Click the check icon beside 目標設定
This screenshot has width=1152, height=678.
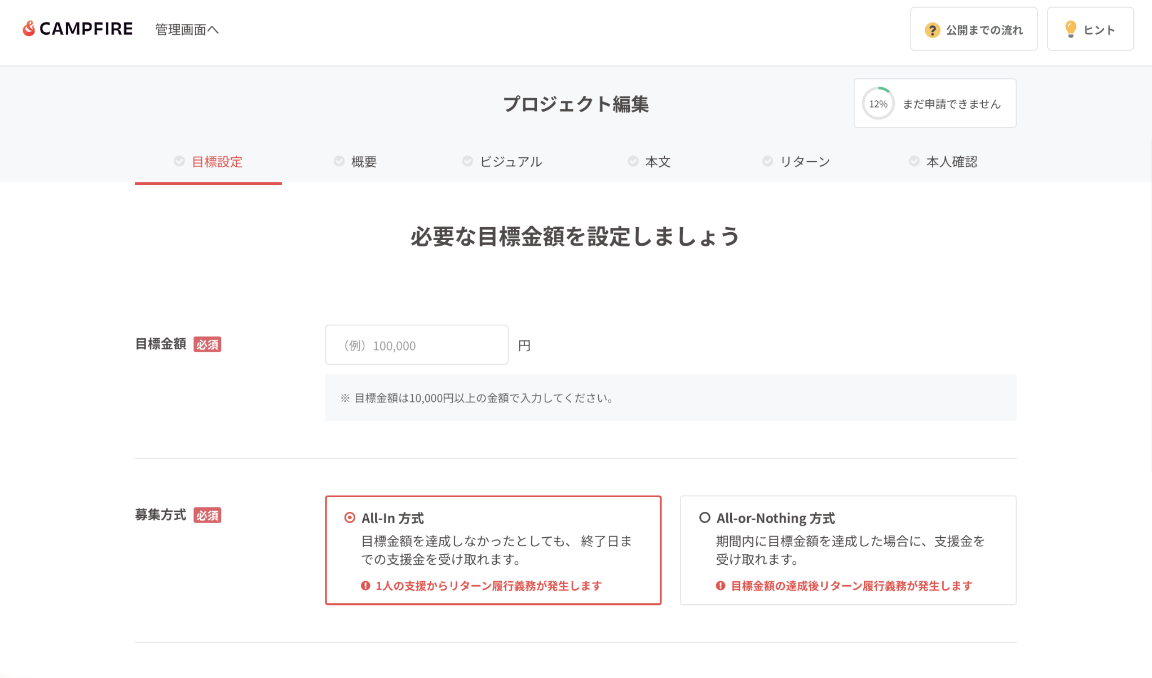click(178, 160)
